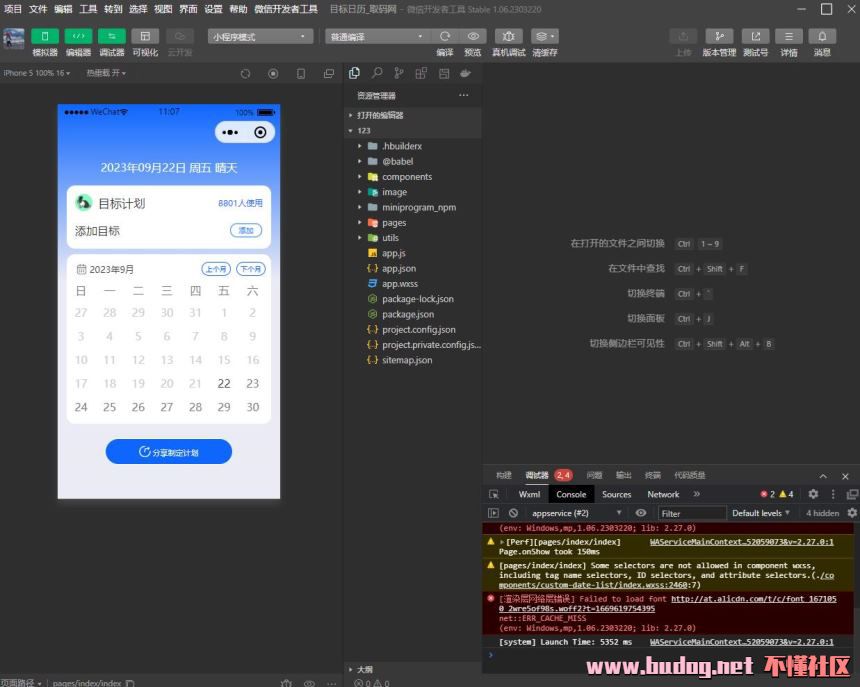Open the Test account (测试号) icon
This screenshot has width=860, height=687.
click(756, 36)
